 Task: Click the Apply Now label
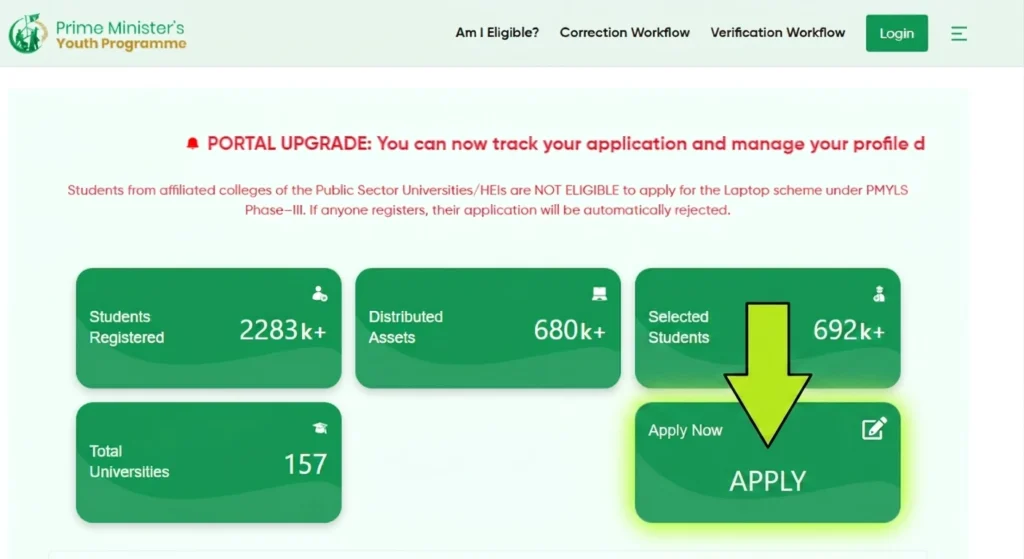click(685, 430)
